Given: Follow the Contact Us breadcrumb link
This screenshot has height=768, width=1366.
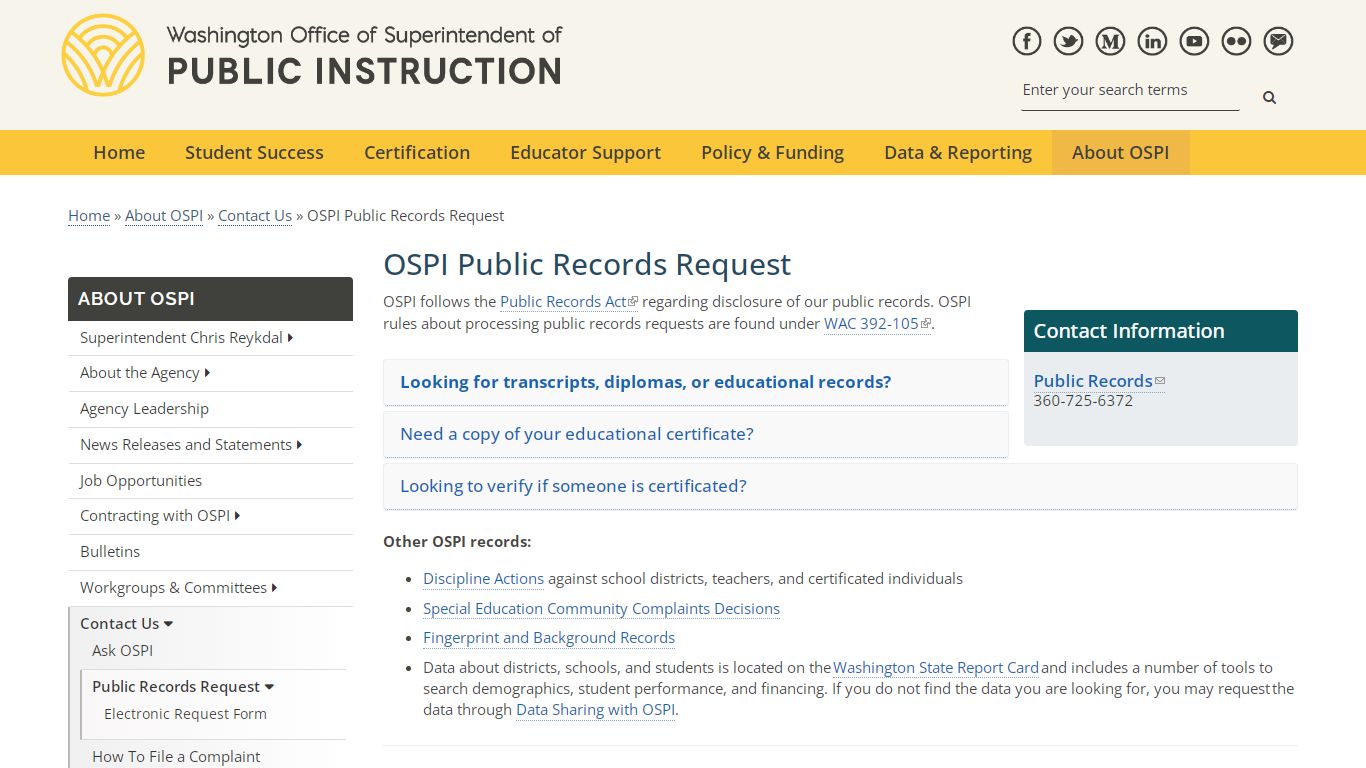Looking at the screenshot, I should (x=255, y=215).
